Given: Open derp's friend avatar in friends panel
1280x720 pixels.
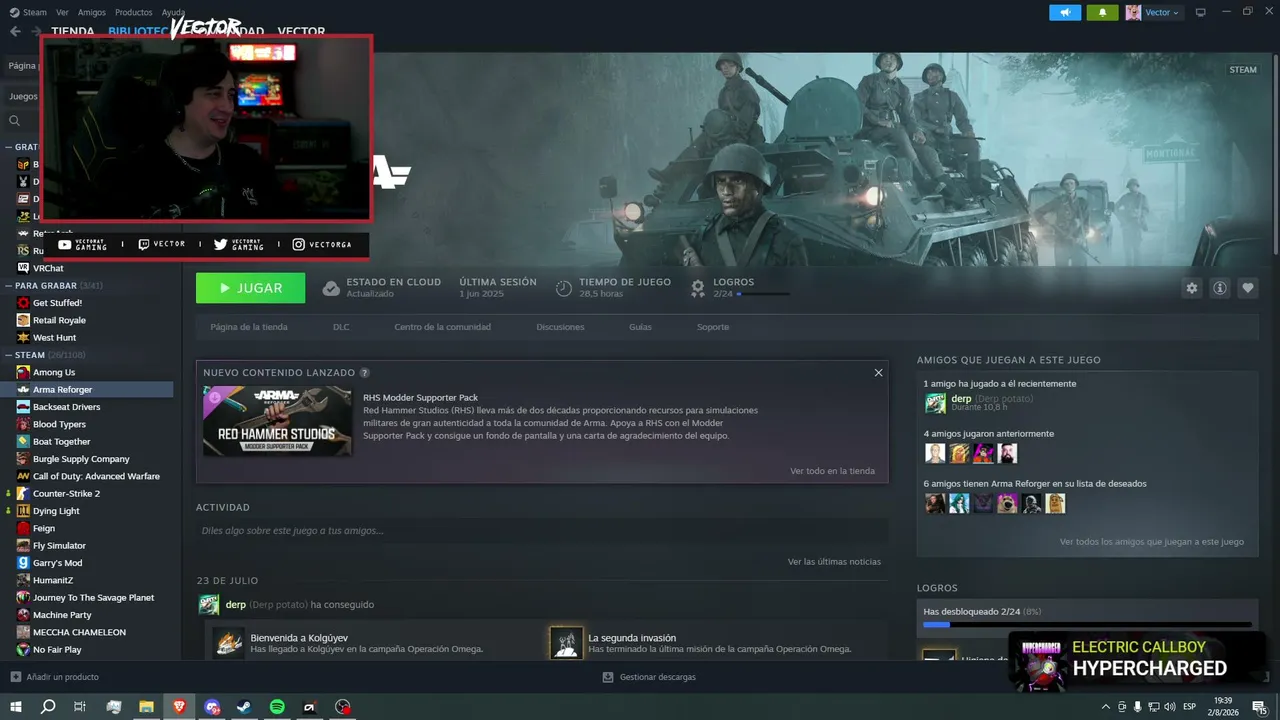Looking at the screenshot, I should coord(935,403).
